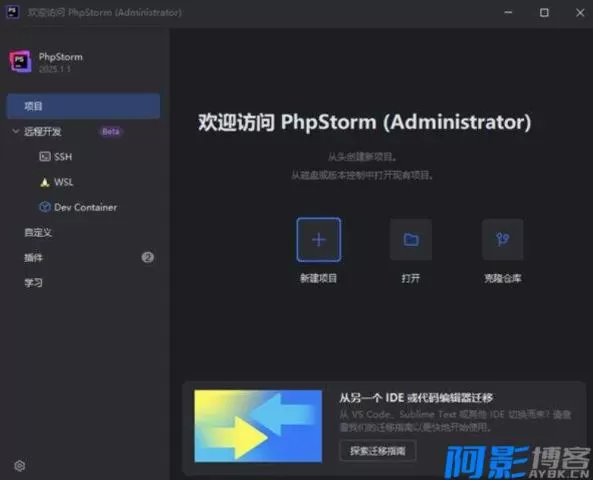The width and height of the screenshot is (593, 480).
Task: Click the New Project plus icon
Action: coord(319,239)
